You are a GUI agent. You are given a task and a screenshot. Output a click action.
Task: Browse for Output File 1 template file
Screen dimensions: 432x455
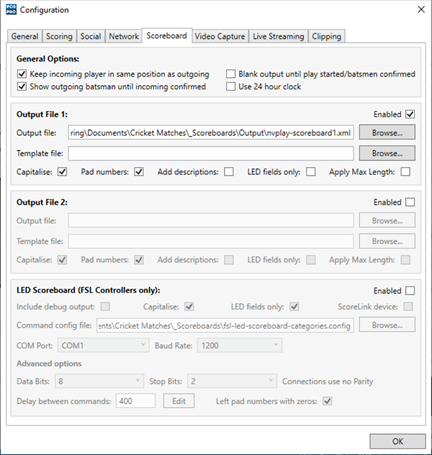[387, 153]
